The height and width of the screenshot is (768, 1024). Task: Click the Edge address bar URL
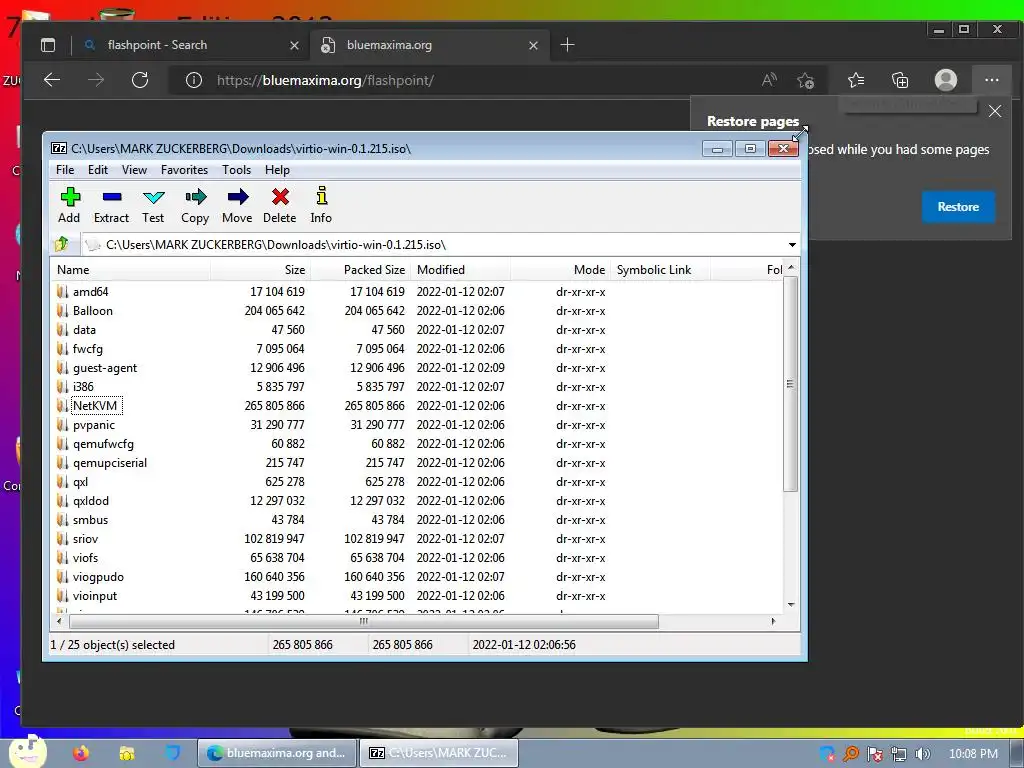coord(325,80)
